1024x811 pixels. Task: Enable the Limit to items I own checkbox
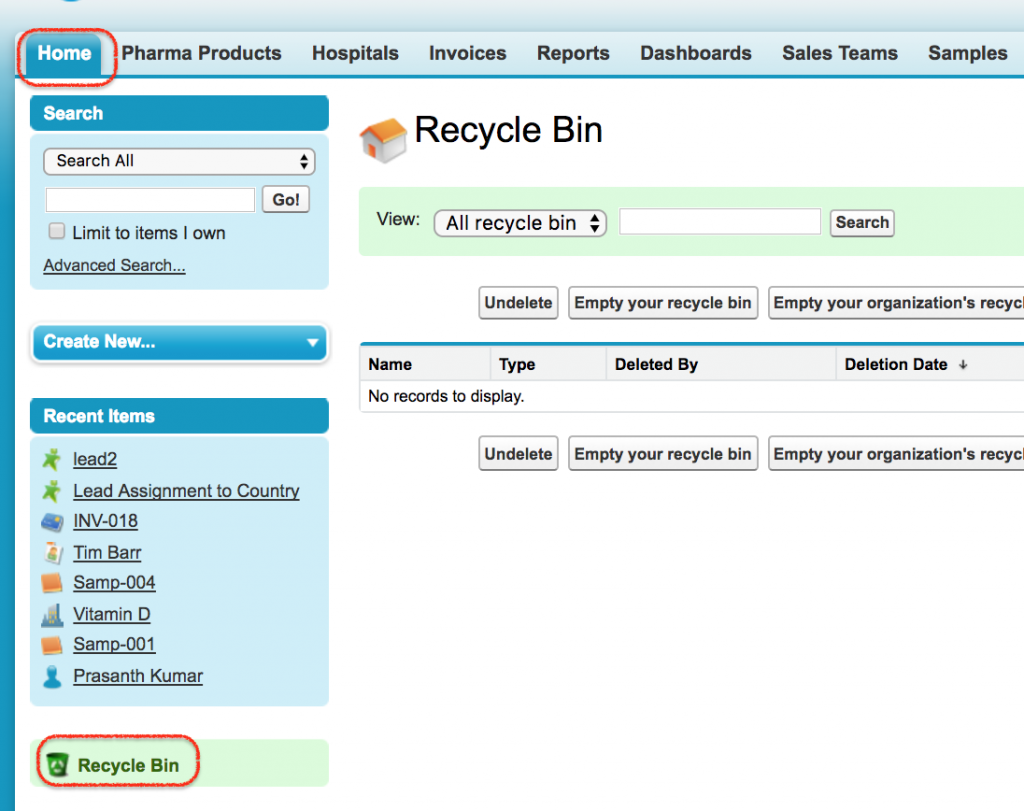pyautogui.click(x=56, y=231)
